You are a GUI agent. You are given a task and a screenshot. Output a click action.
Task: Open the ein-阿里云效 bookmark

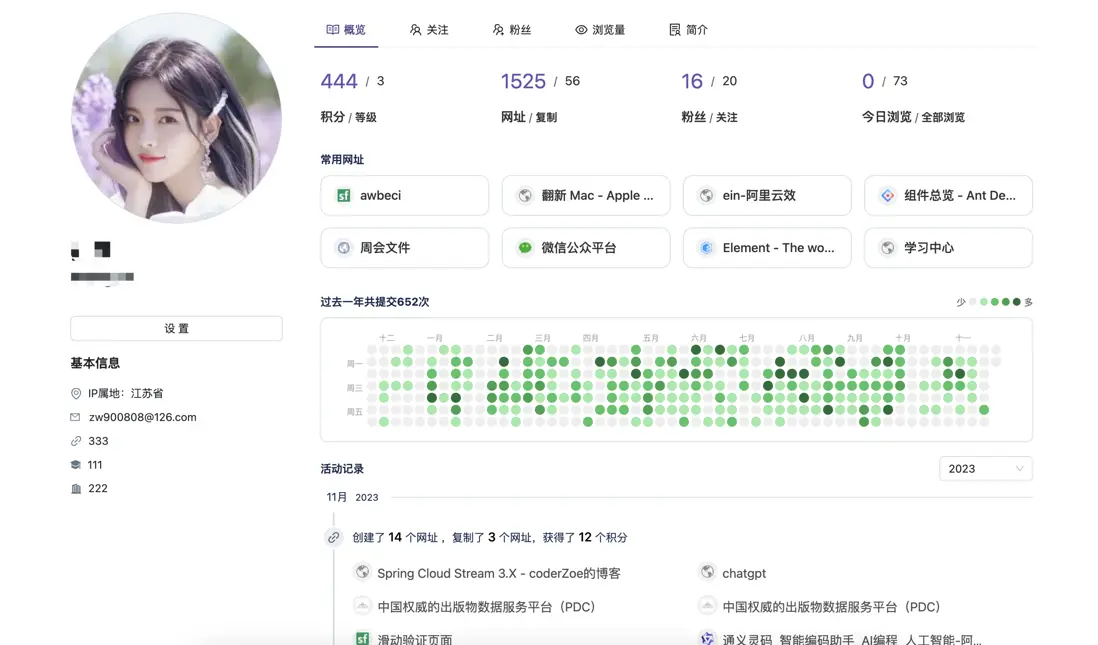click(767, 195)
